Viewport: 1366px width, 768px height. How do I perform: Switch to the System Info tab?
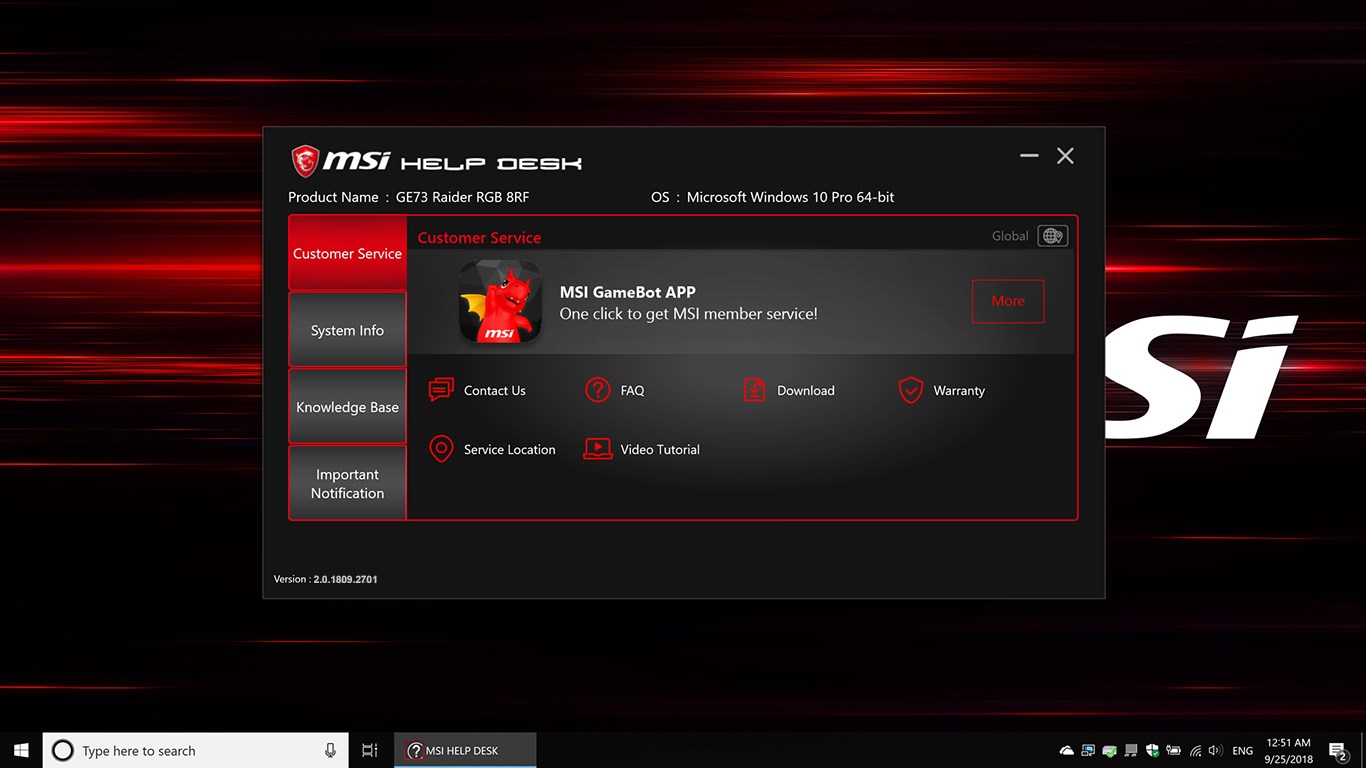click(347, 329)
